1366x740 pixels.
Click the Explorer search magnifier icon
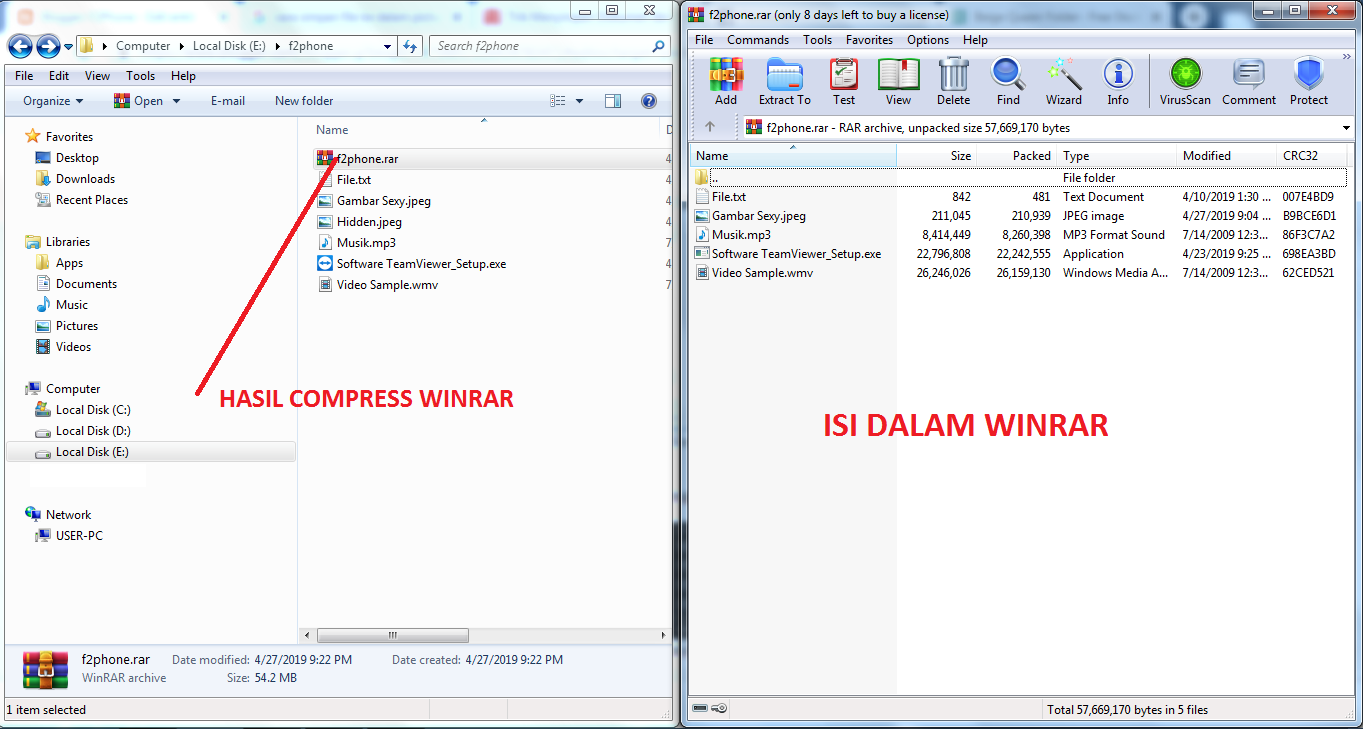pyautogui.click(x=658, y=46)
